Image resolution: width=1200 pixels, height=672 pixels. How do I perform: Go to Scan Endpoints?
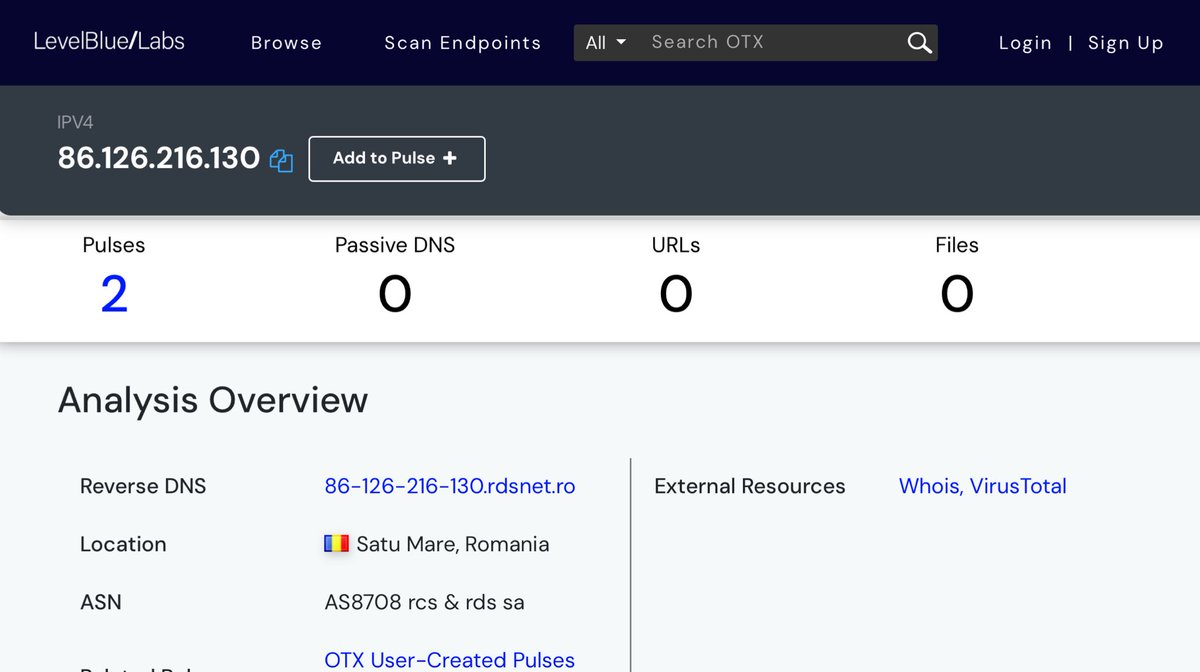tap(462, 43)
